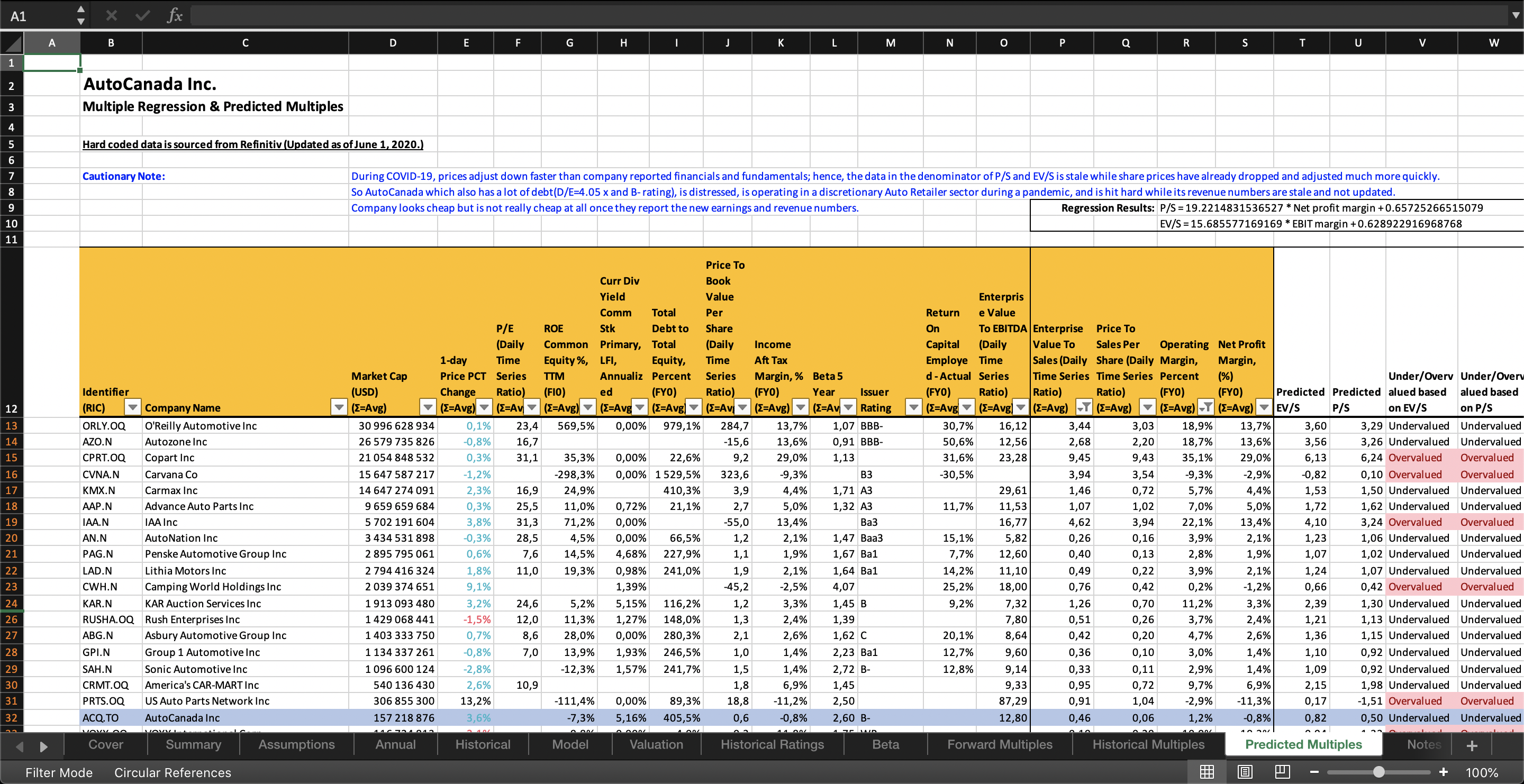Click the zoom slider handle
Viewport: 1524px width, 784px height.
[1378, 772]
